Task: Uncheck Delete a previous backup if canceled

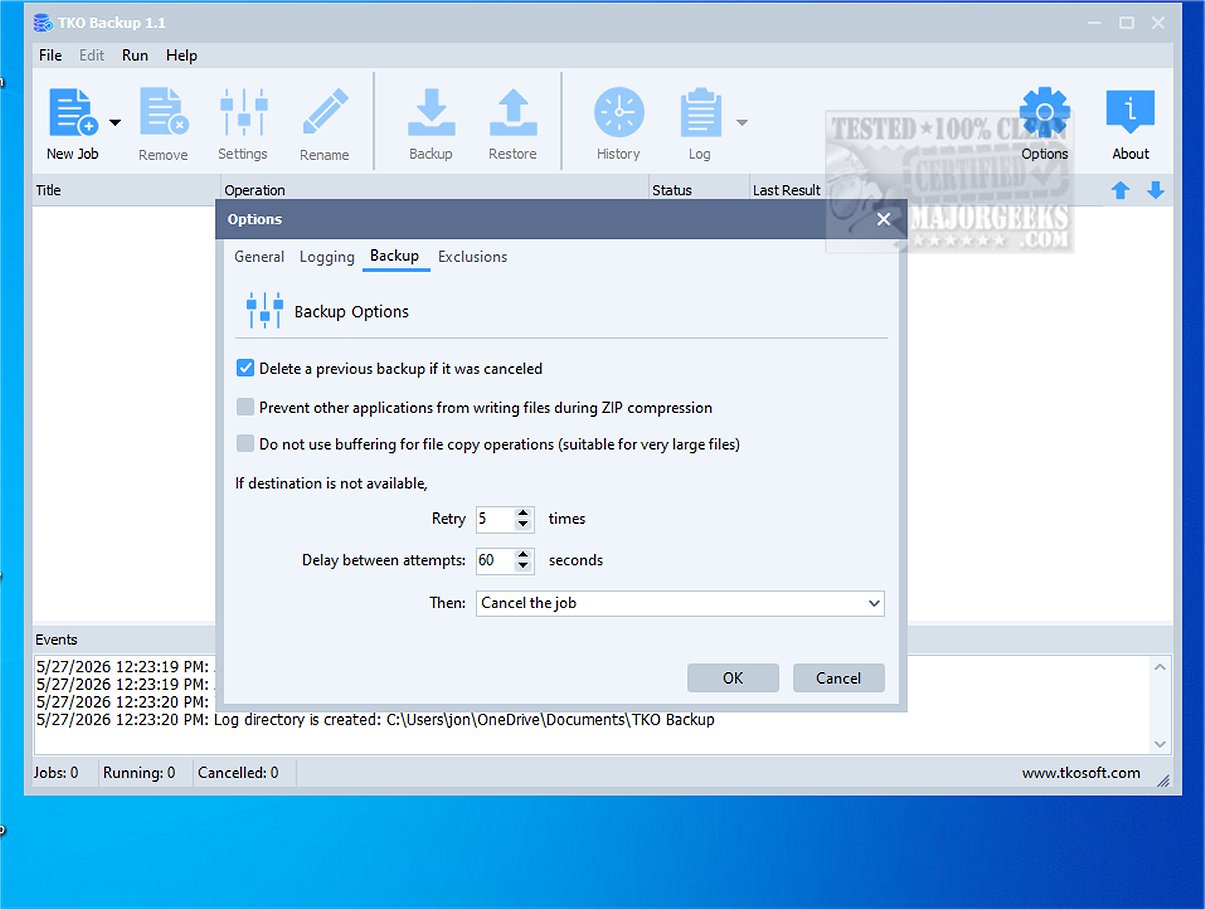Action: (x=245, y=369)
